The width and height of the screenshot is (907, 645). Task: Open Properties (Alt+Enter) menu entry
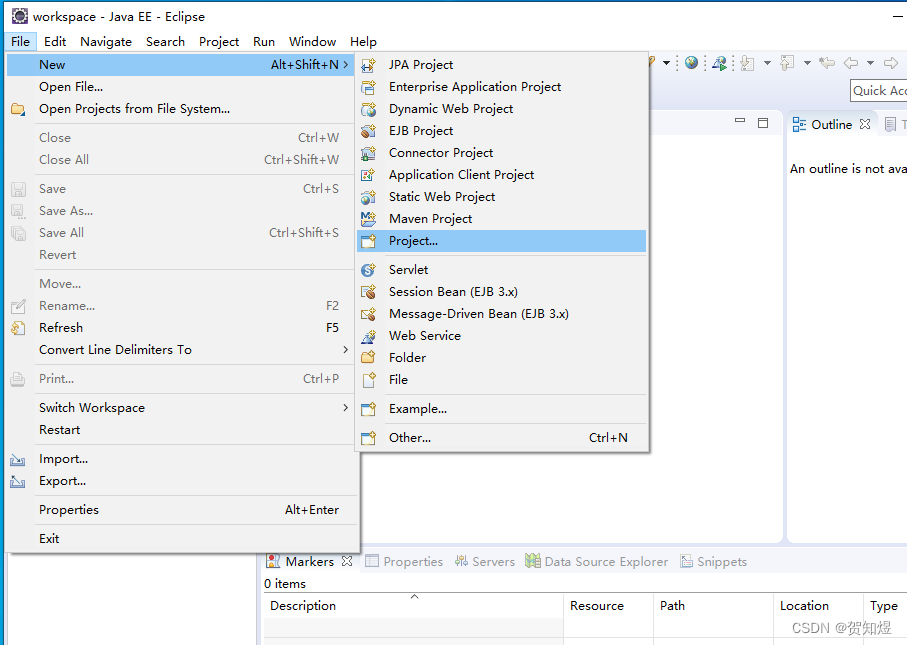coord(180,510)
